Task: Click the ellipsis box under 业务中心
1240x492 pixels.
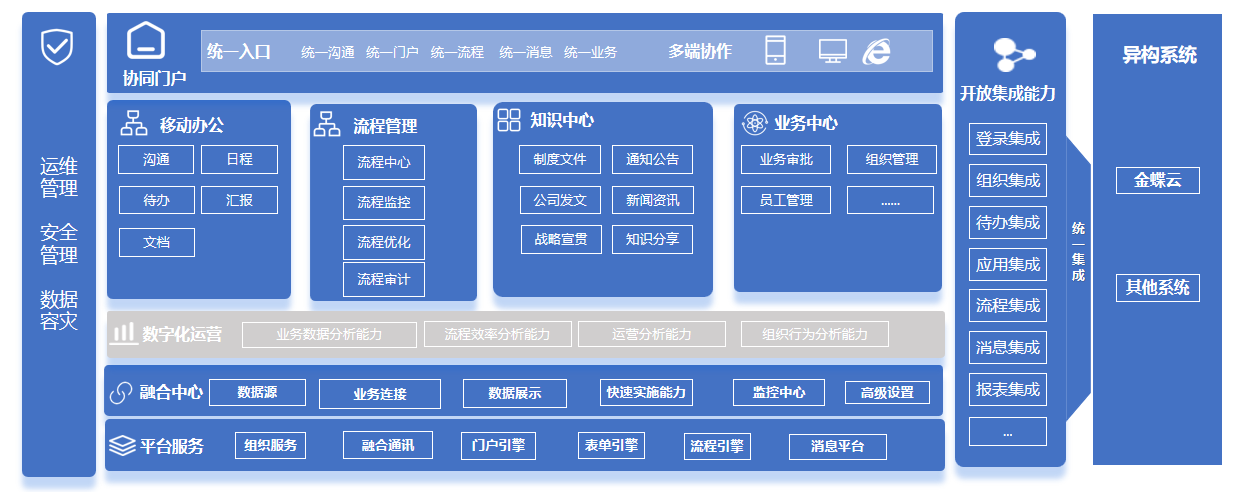Action: (x=890, y=200)
